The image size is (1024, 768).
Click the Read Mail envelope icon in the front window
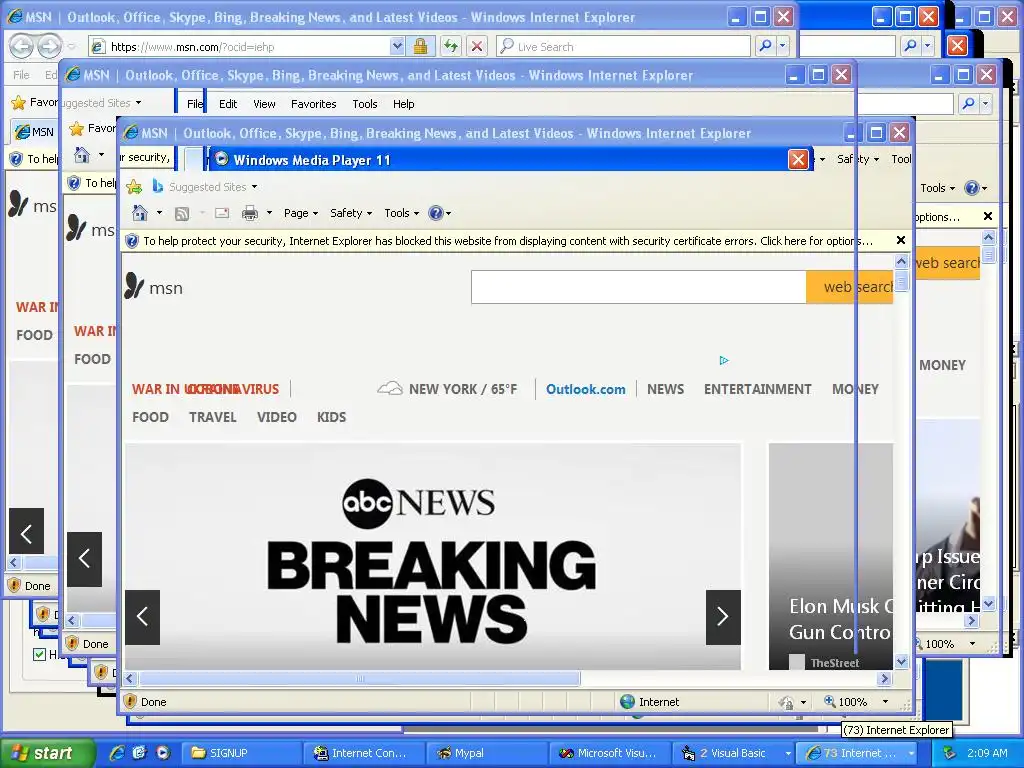pyautogui.click(x=222, y=213)
